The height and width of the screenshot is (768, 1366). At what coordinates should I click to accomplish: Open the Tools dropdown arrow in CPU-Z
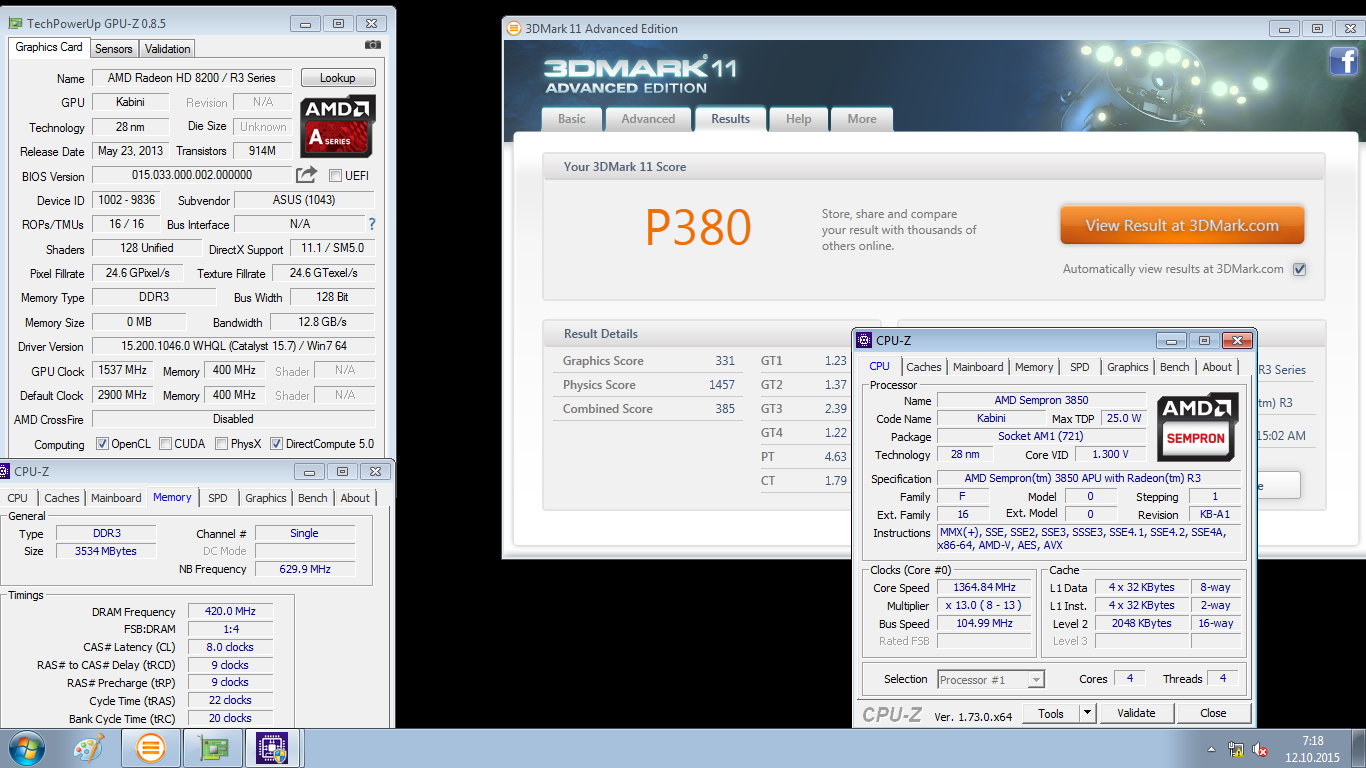(x=1088, y=713)
